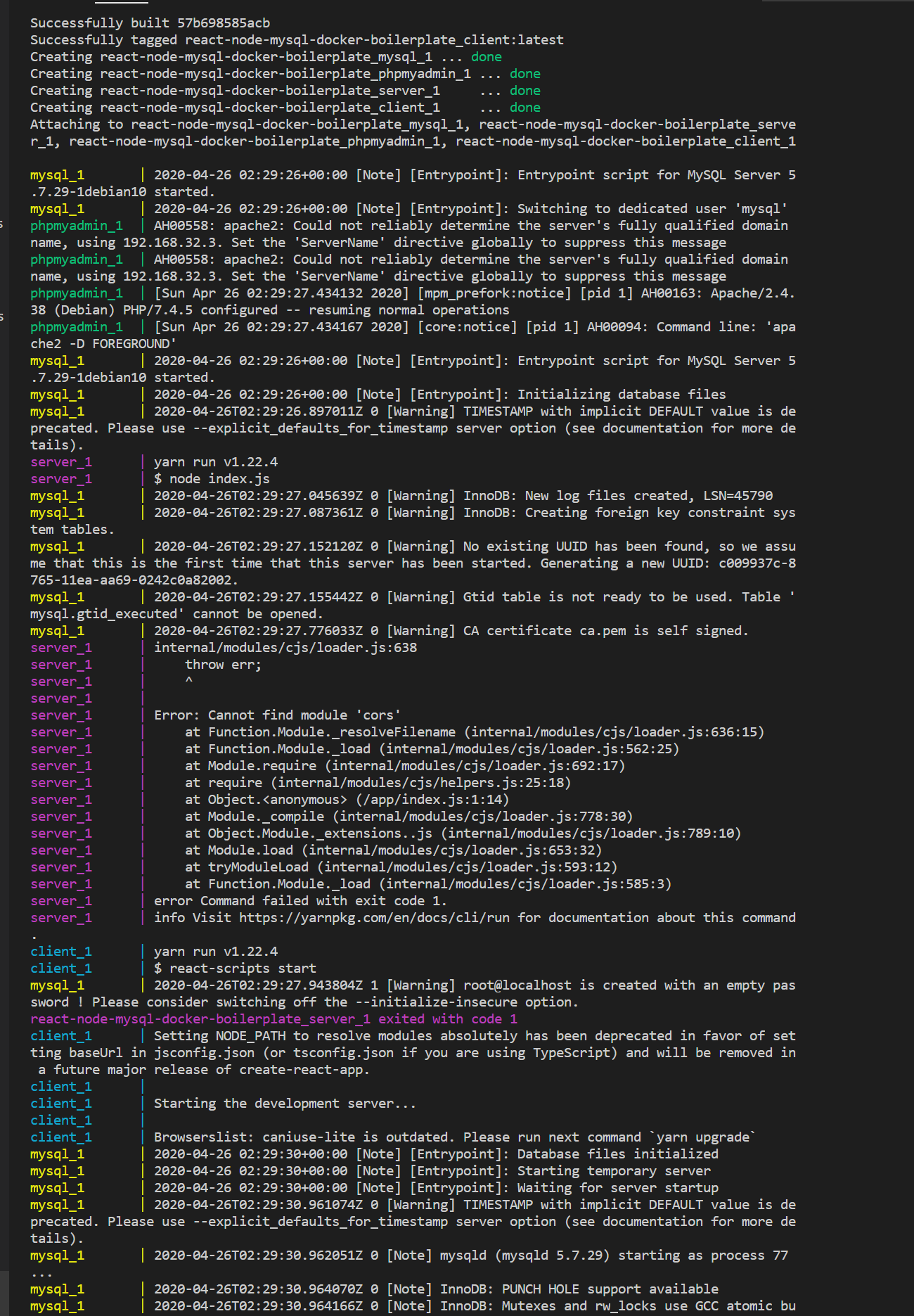Click '$ node index.js' command line
This screenshot has height=1316, width=914.
(x=212, y=479)
